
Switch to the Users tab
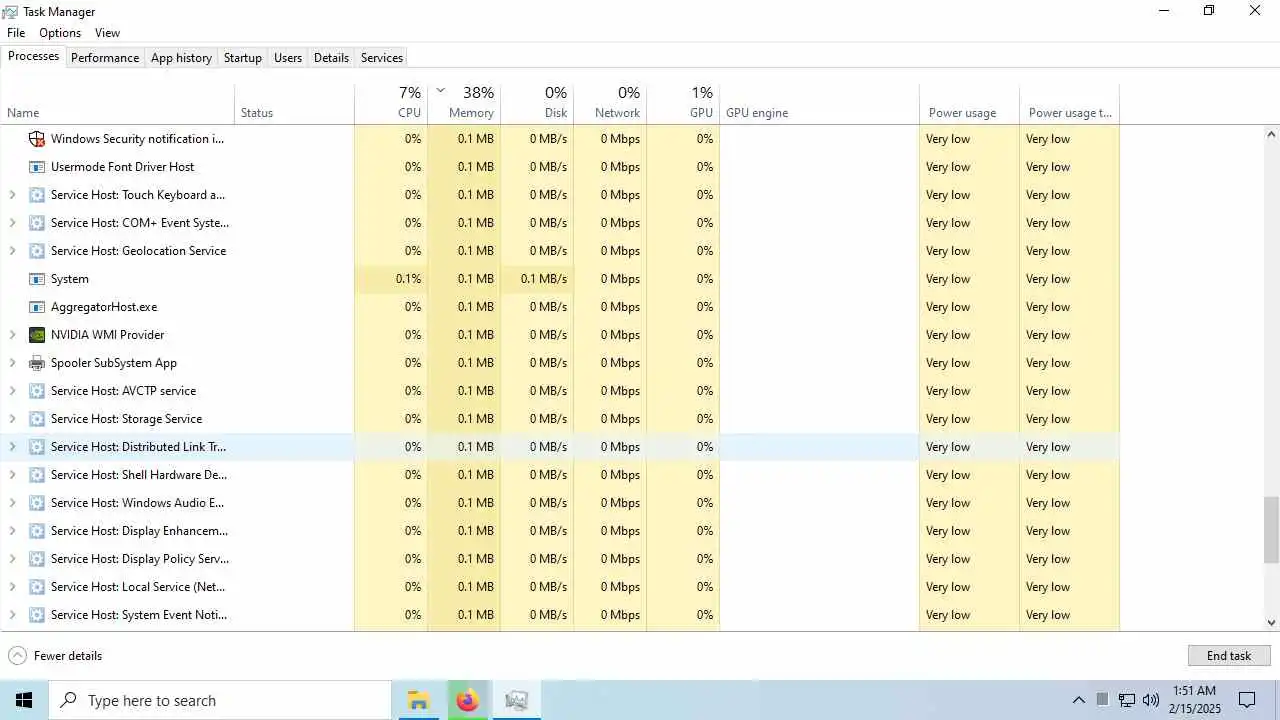288,58
